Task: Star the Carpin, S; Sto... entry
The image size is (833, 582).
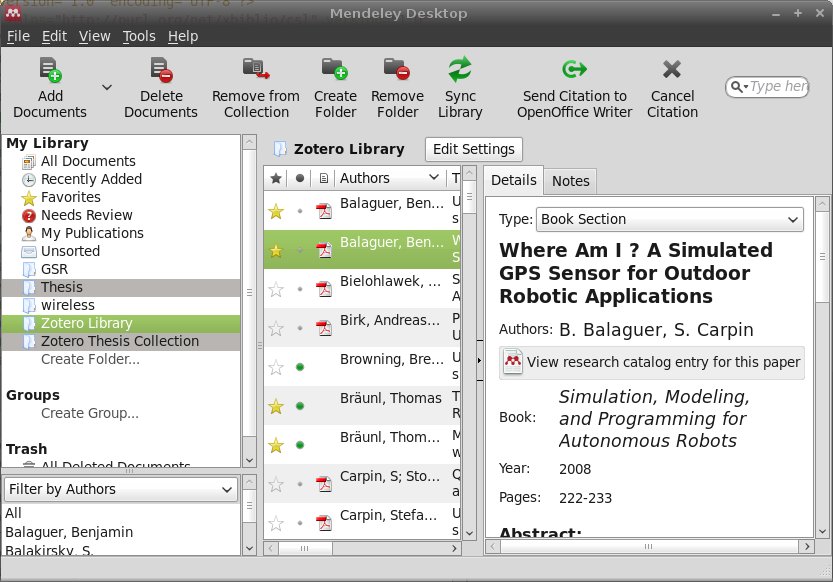Action: tap(276, 484)
